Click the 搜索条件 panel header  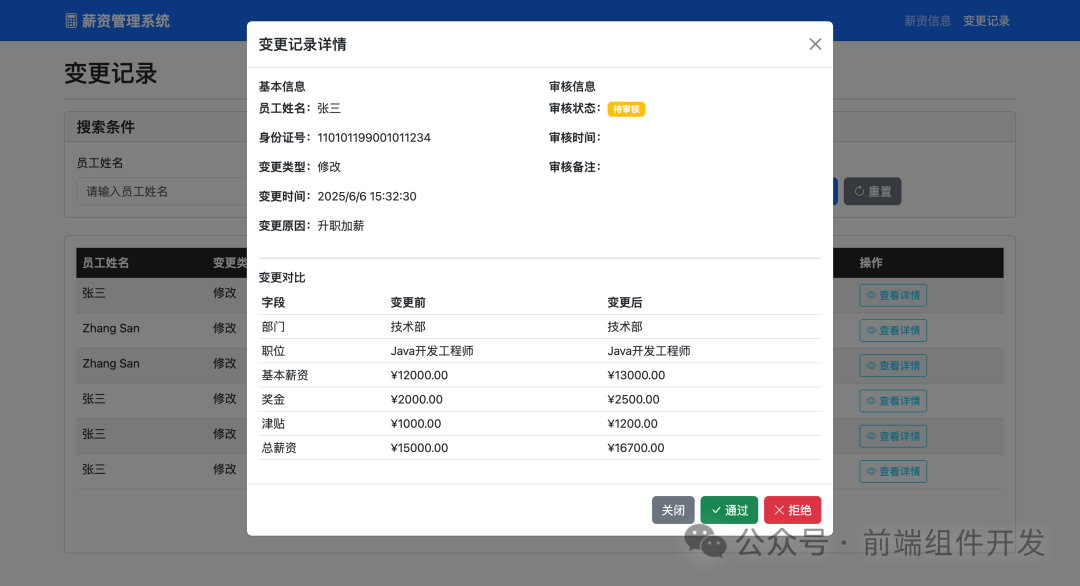click(105, 127)
